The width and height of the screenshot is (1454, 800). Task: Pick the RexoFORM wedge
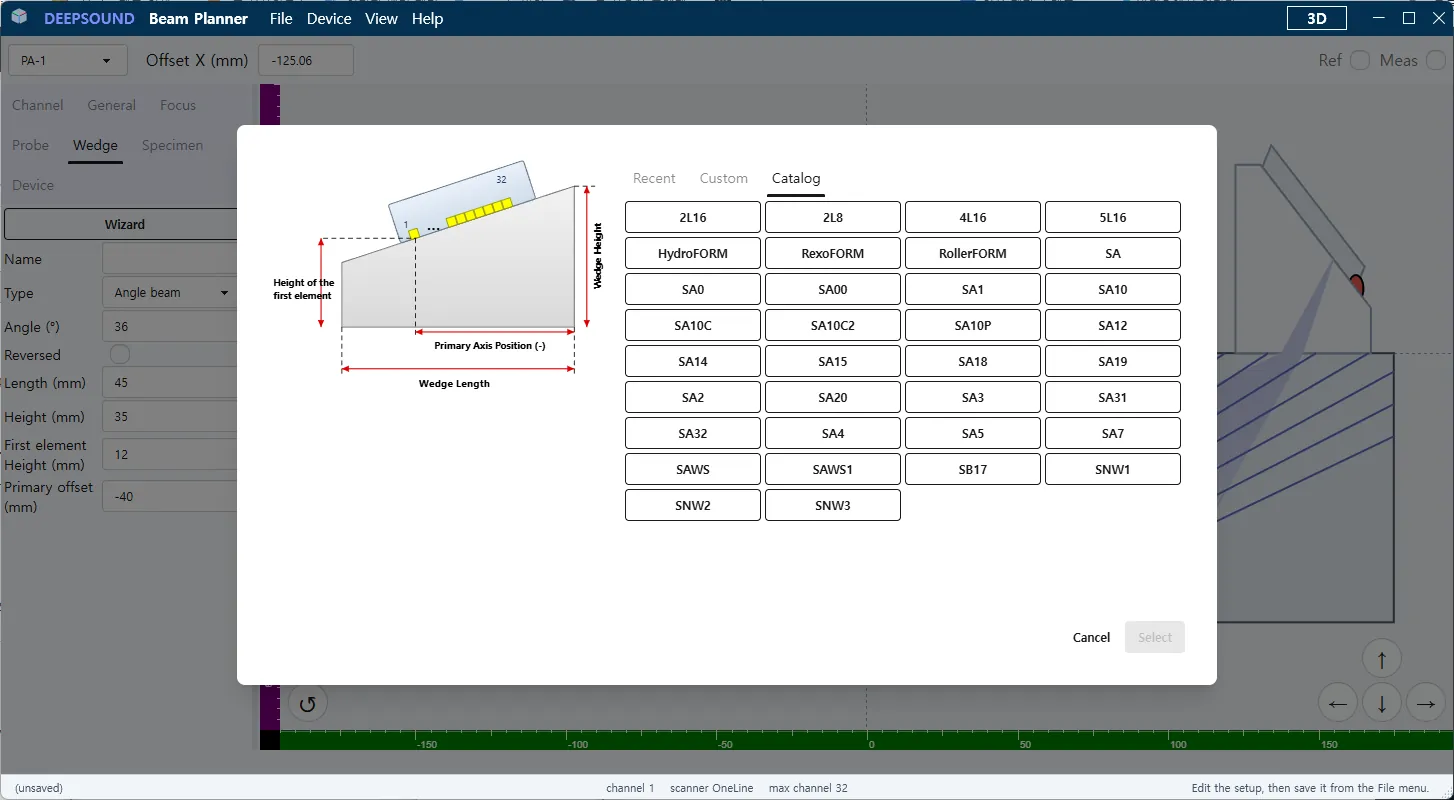coord(833,253)
